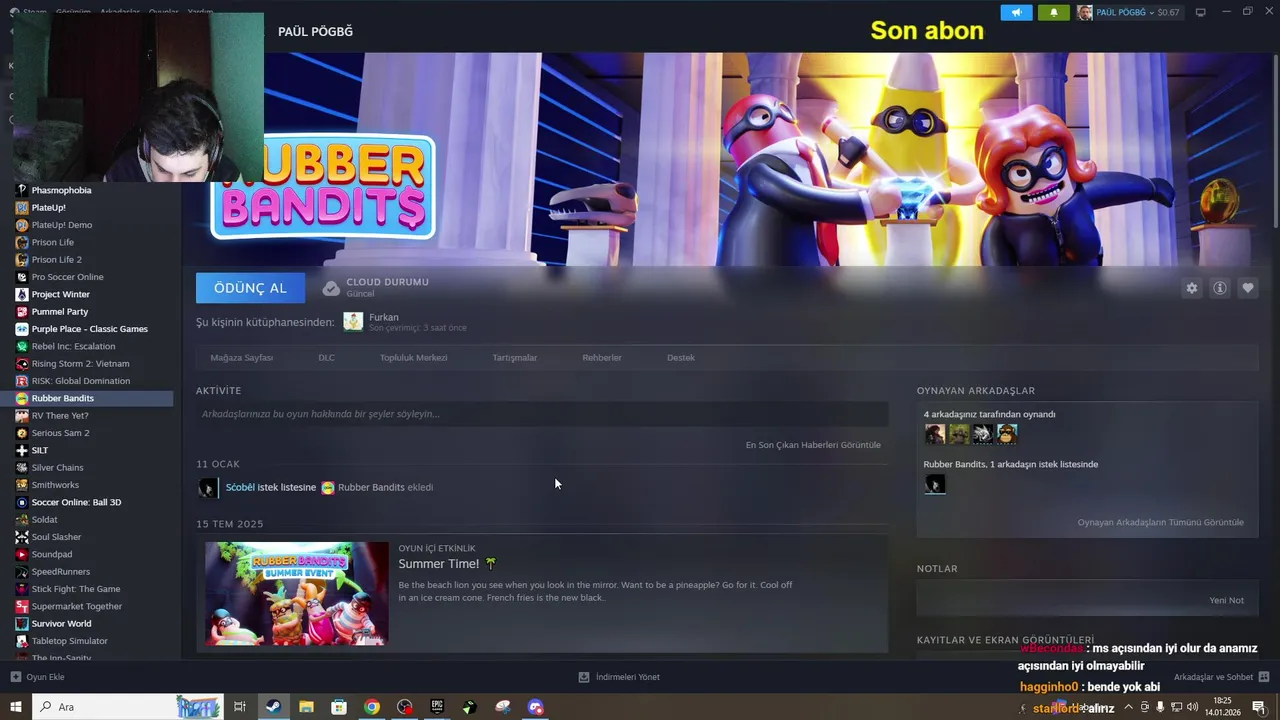
Task: Open Furkan's profile avatar
Action: [x=353, y=321]
